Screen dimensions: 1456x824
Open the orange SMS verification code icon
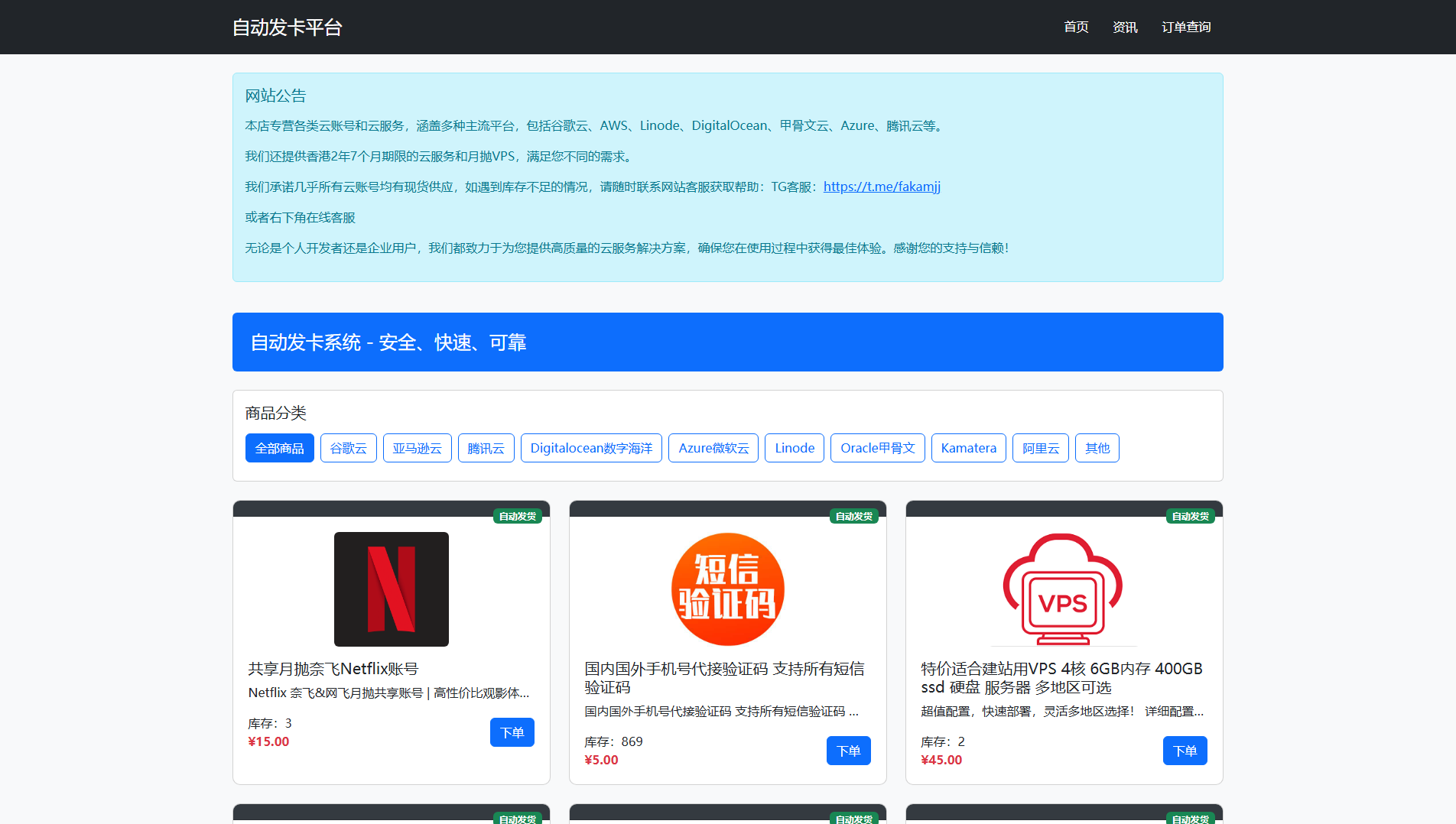728,589
